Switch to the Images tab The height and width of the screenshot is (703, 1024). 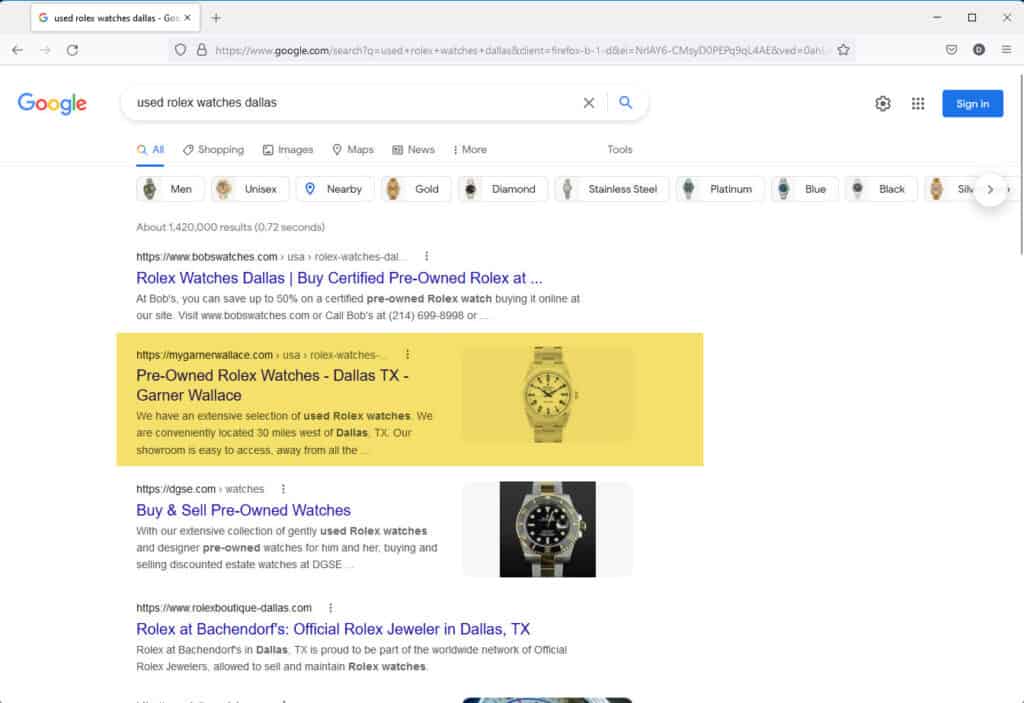point(288,150)
